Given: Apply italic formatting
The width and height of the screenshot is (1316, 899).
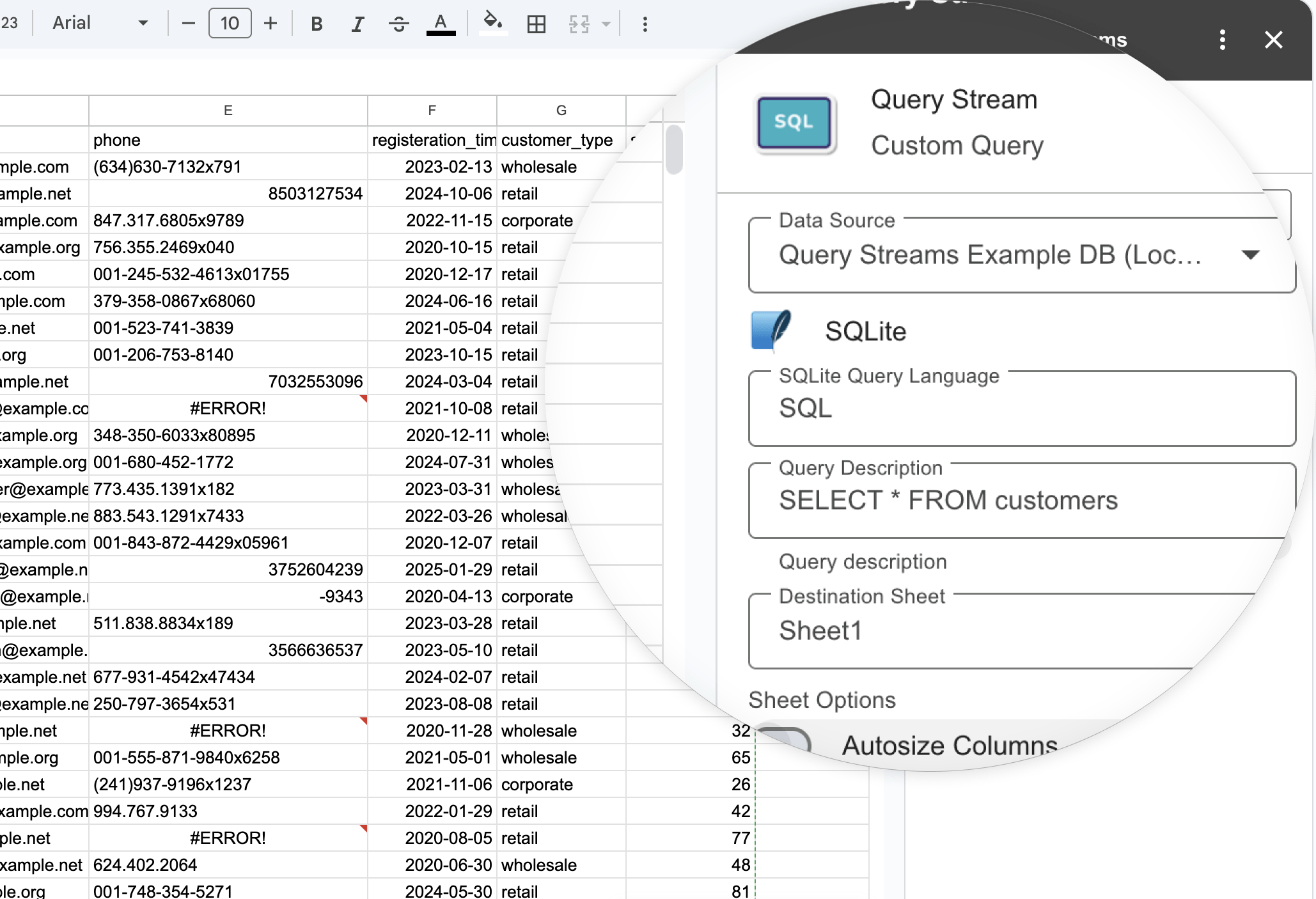Looking at the screenshot, I should (357, 24).
